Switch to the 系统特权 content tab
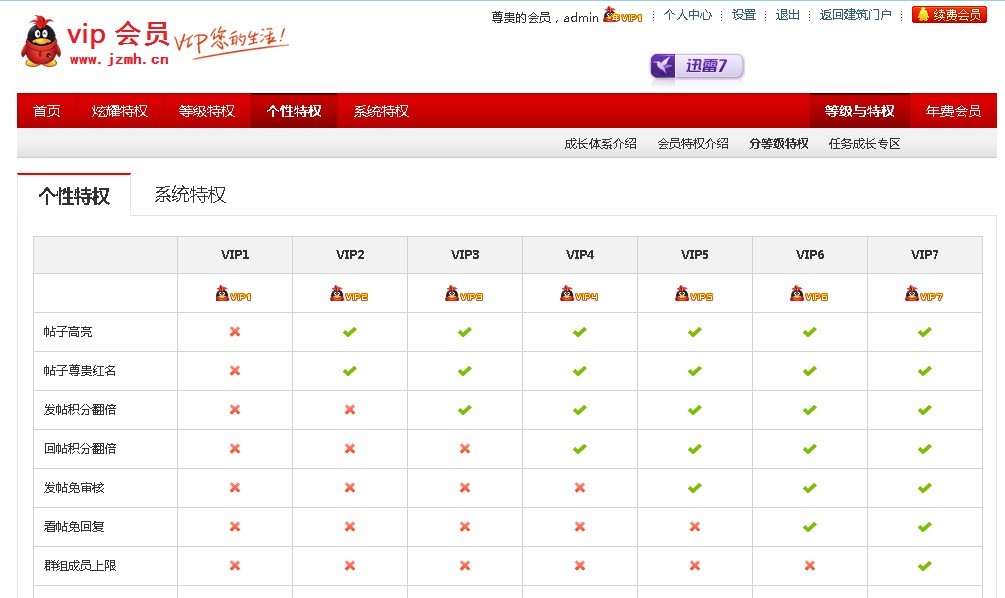1005x598 pixels. (190, 195)
